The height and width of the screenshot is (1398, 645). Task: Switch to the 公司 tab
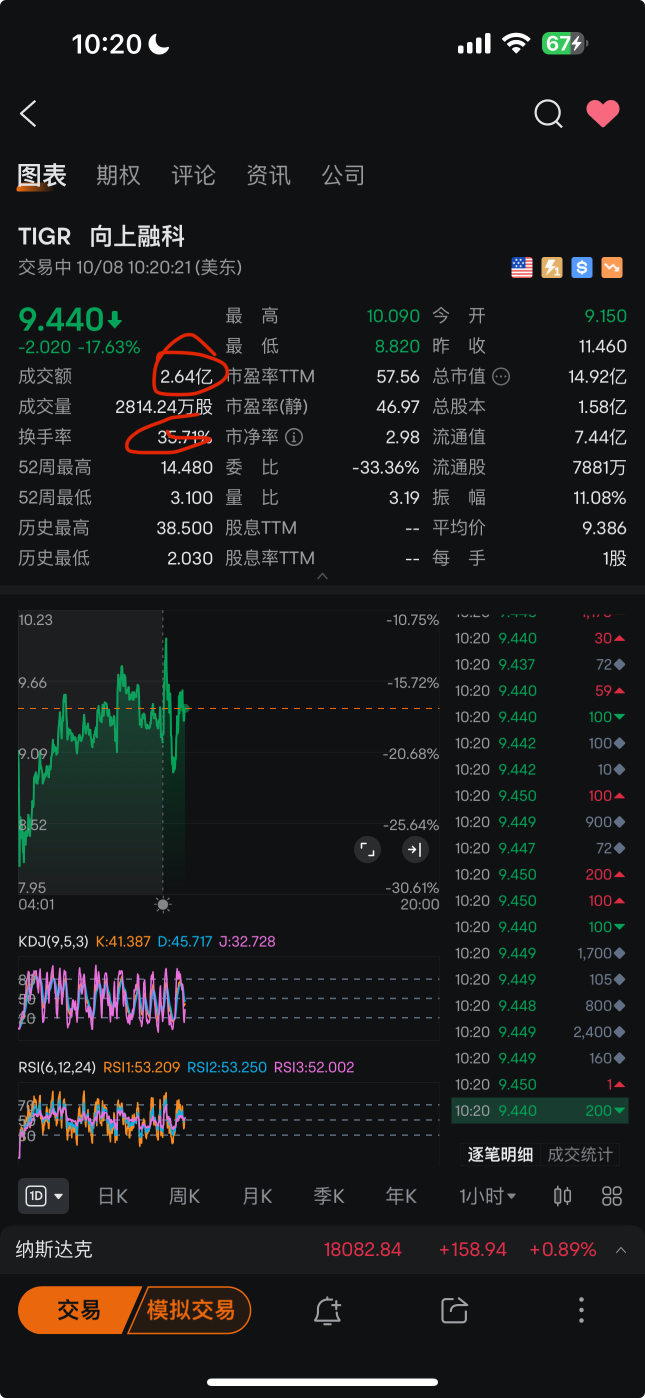[x=343, y=175]
